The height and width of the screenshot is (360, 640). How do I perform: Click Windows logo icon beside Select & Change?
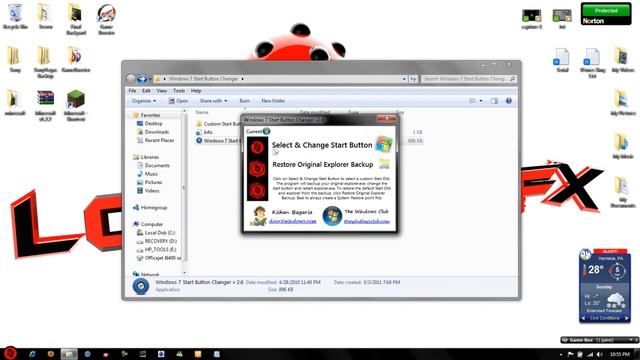pyautogui.click(x=384, y=144)
